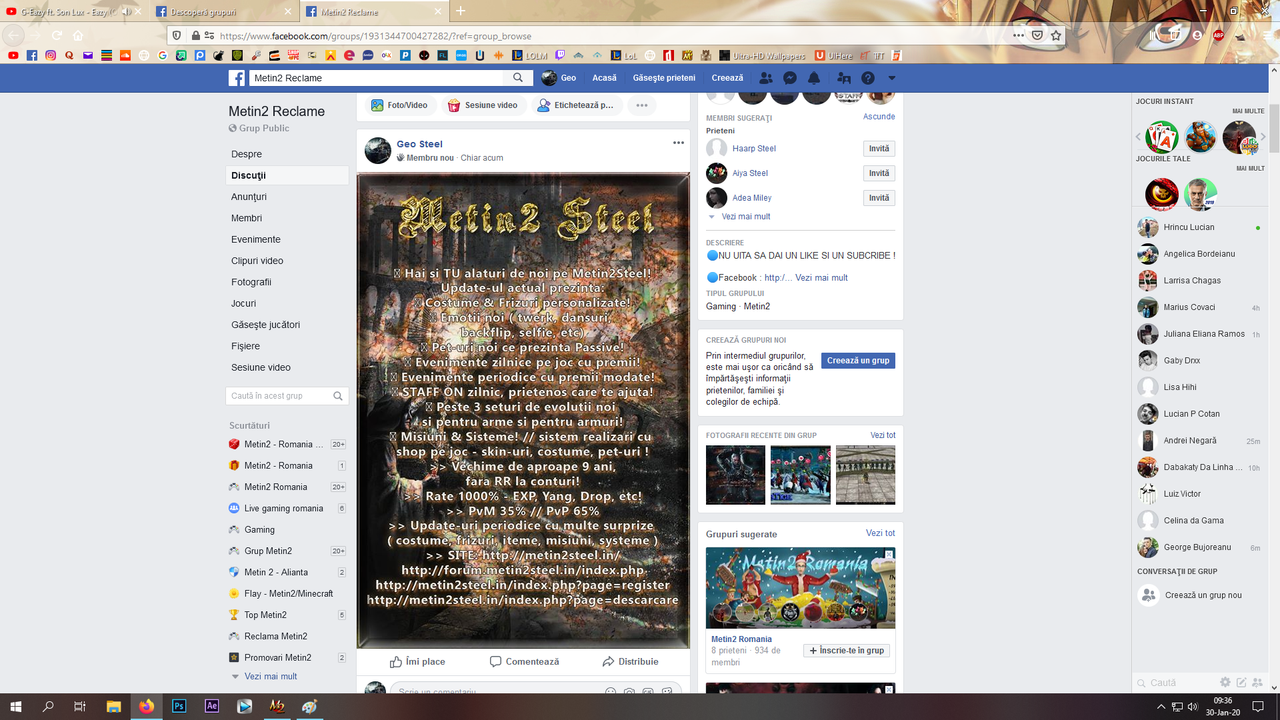1280x720 pixels.
Task: Open the Windows Start menu
Action: pyautogui.click(x=16, y=706)
